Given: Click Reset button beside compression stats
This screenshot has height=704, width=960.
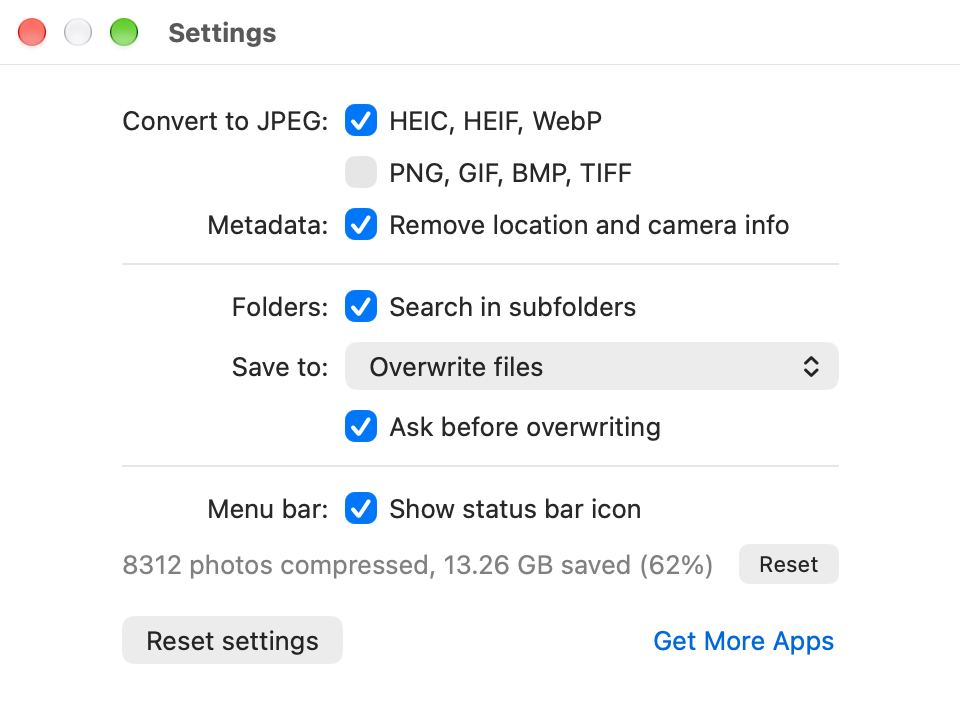Looking at the screenshot, I should (x=789, y=564).
